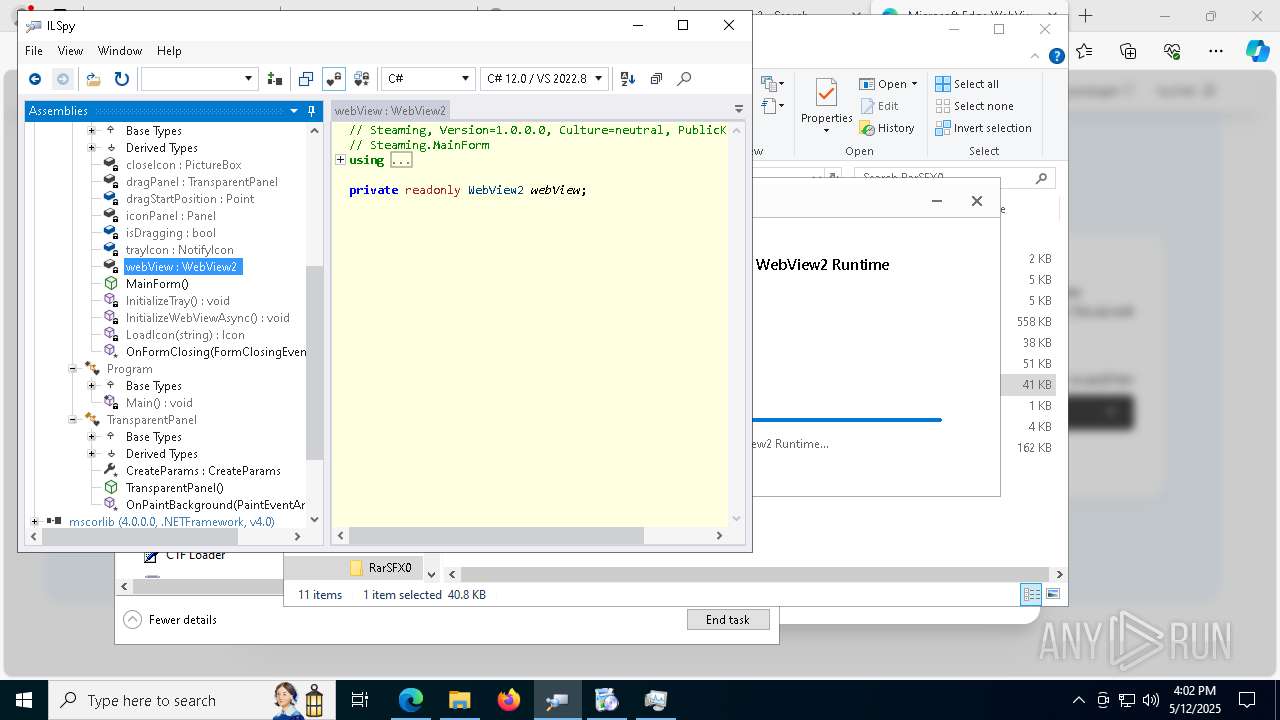
Task: Click Select none in Explorer ribbon
Action: [974, 106]
